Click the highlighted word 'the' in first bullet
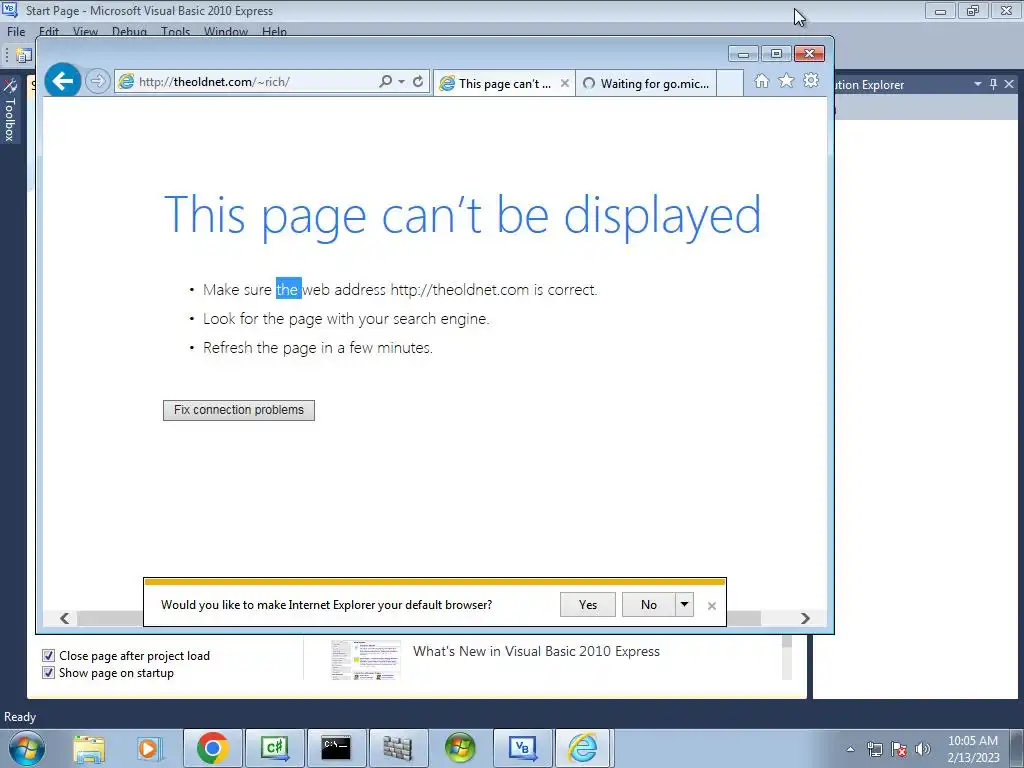Viewport: 1024px width, 768px height. click(289, 289)
